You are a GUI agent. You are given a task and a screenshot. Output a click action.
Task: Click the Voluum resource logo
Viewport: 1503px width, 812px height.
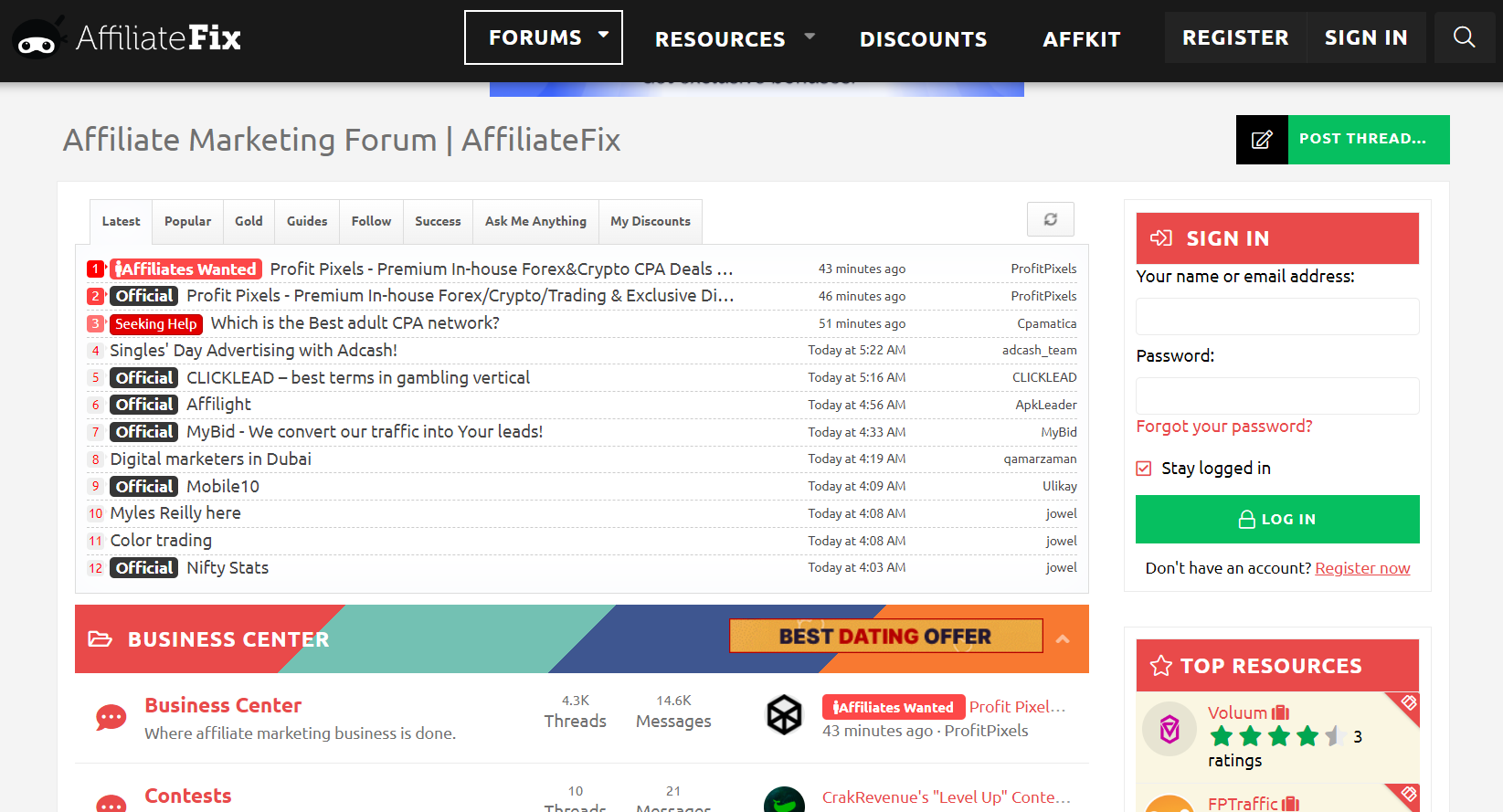[1170, 728]
